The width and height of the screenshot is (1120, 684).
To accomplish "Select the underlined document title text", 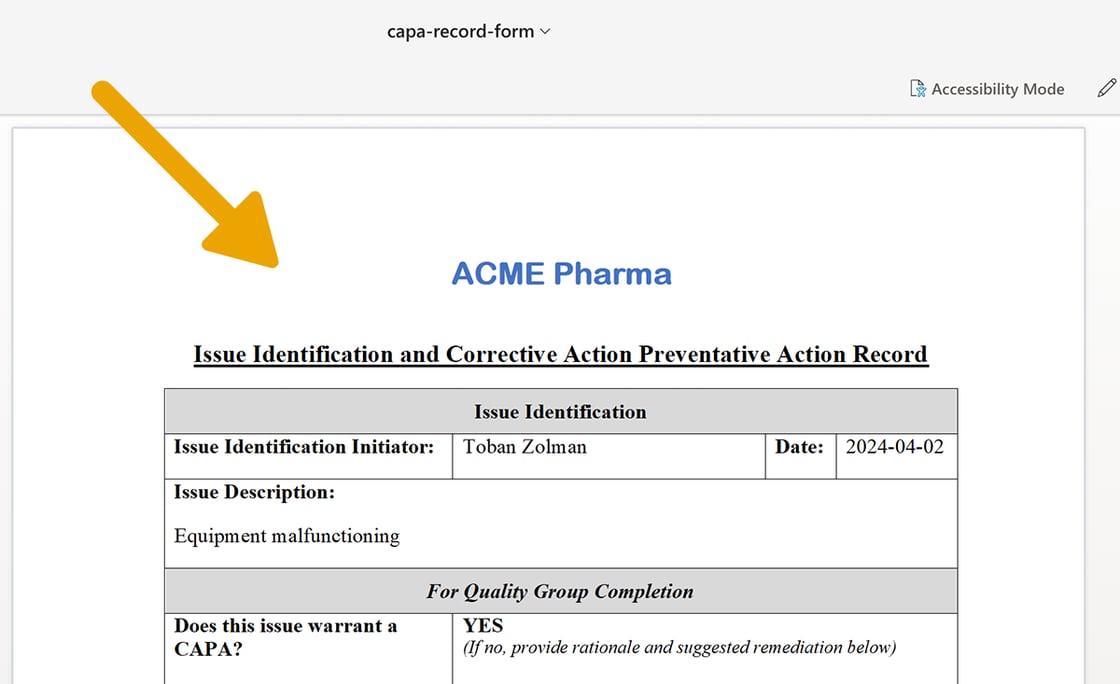I will (560, 354).
